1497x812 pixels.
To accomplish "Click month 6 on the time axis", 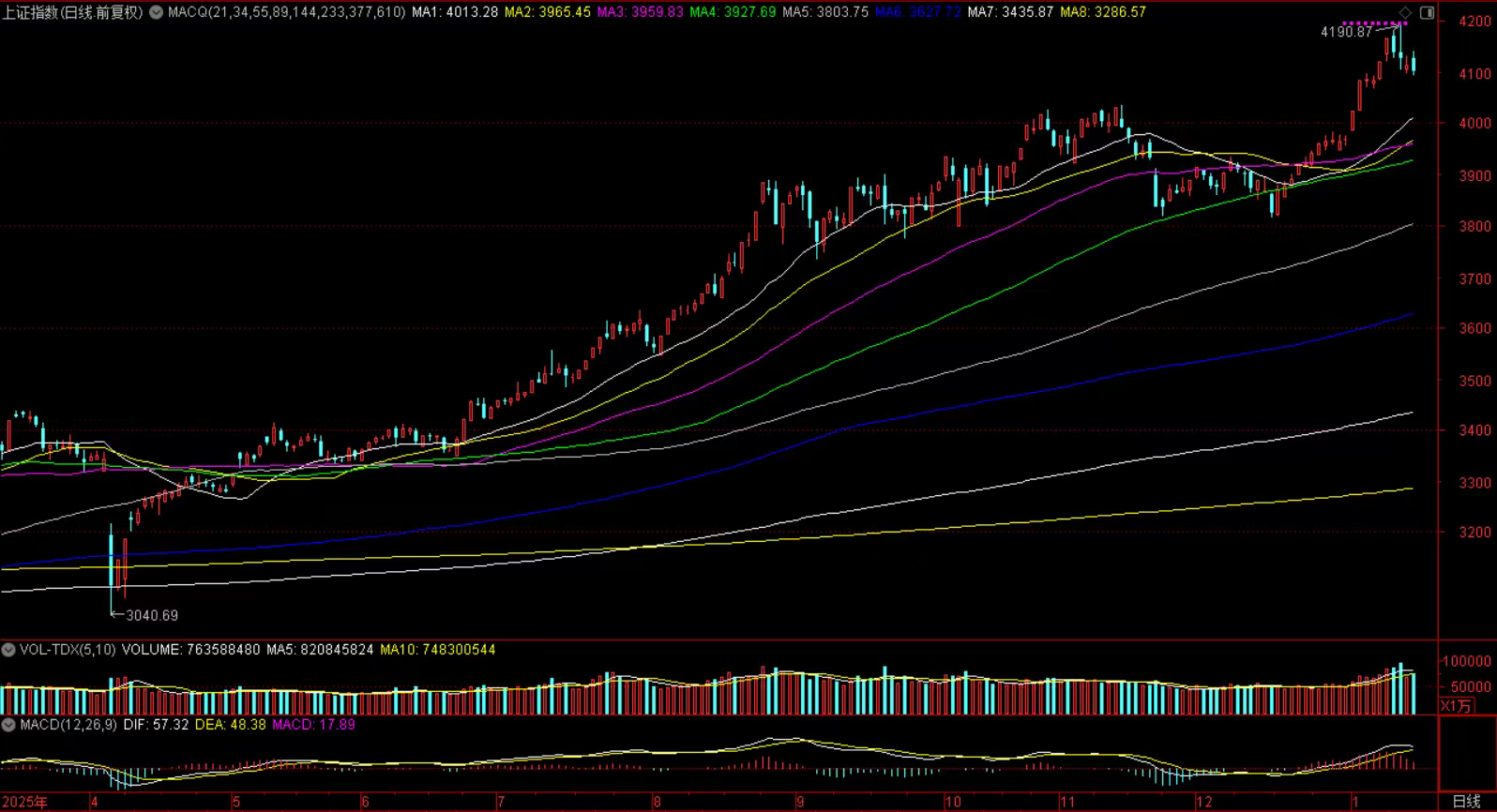I will pos(366,803).
